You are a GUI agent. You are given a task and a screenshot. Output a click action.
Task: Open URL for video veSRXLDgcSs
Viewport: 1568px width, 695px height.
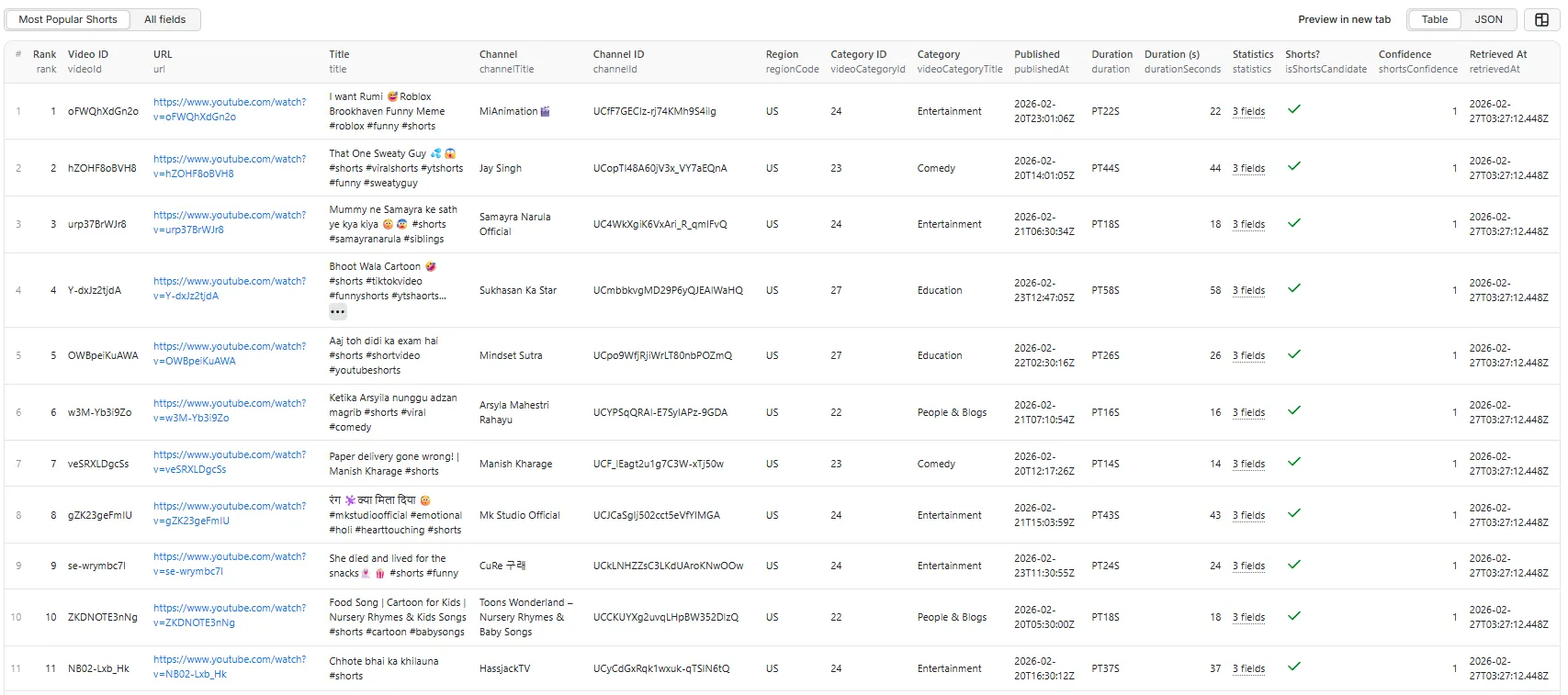230,462
